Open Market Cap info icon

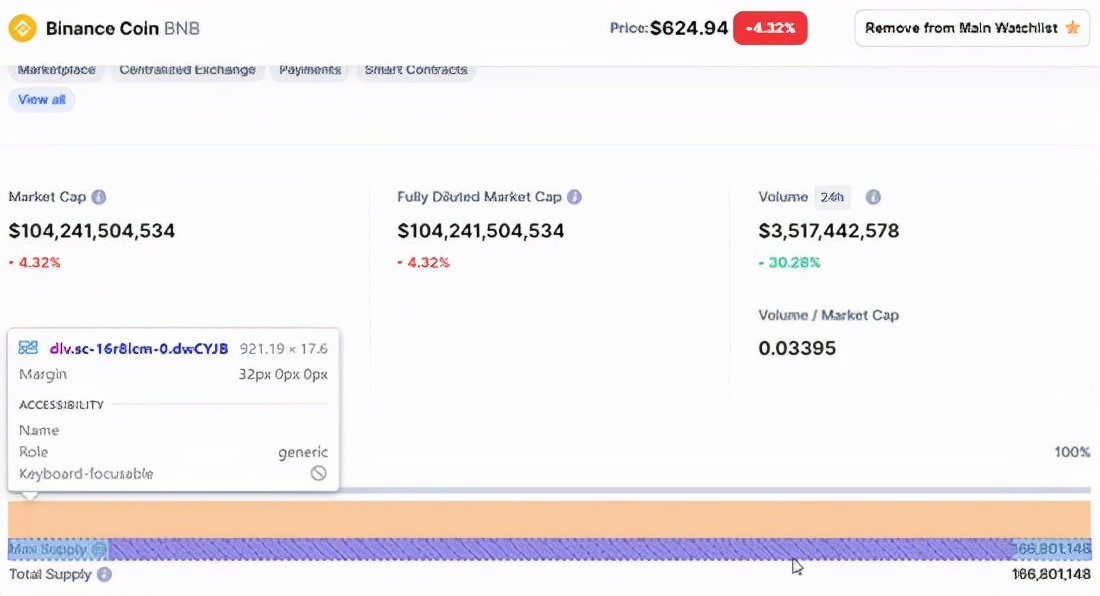click(x=99, y=197)
